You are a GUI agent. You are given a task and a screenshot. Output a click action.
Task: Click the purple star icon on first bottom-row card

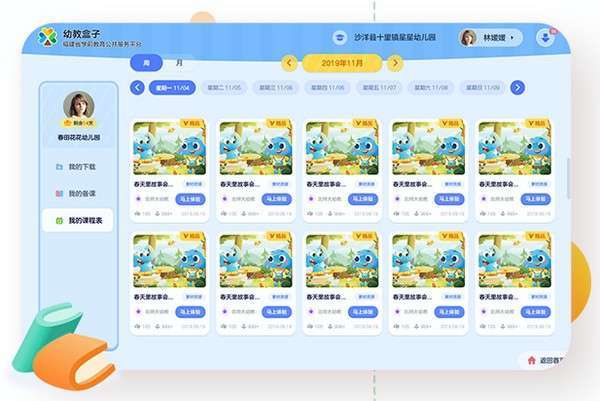[x=138, y=312]
